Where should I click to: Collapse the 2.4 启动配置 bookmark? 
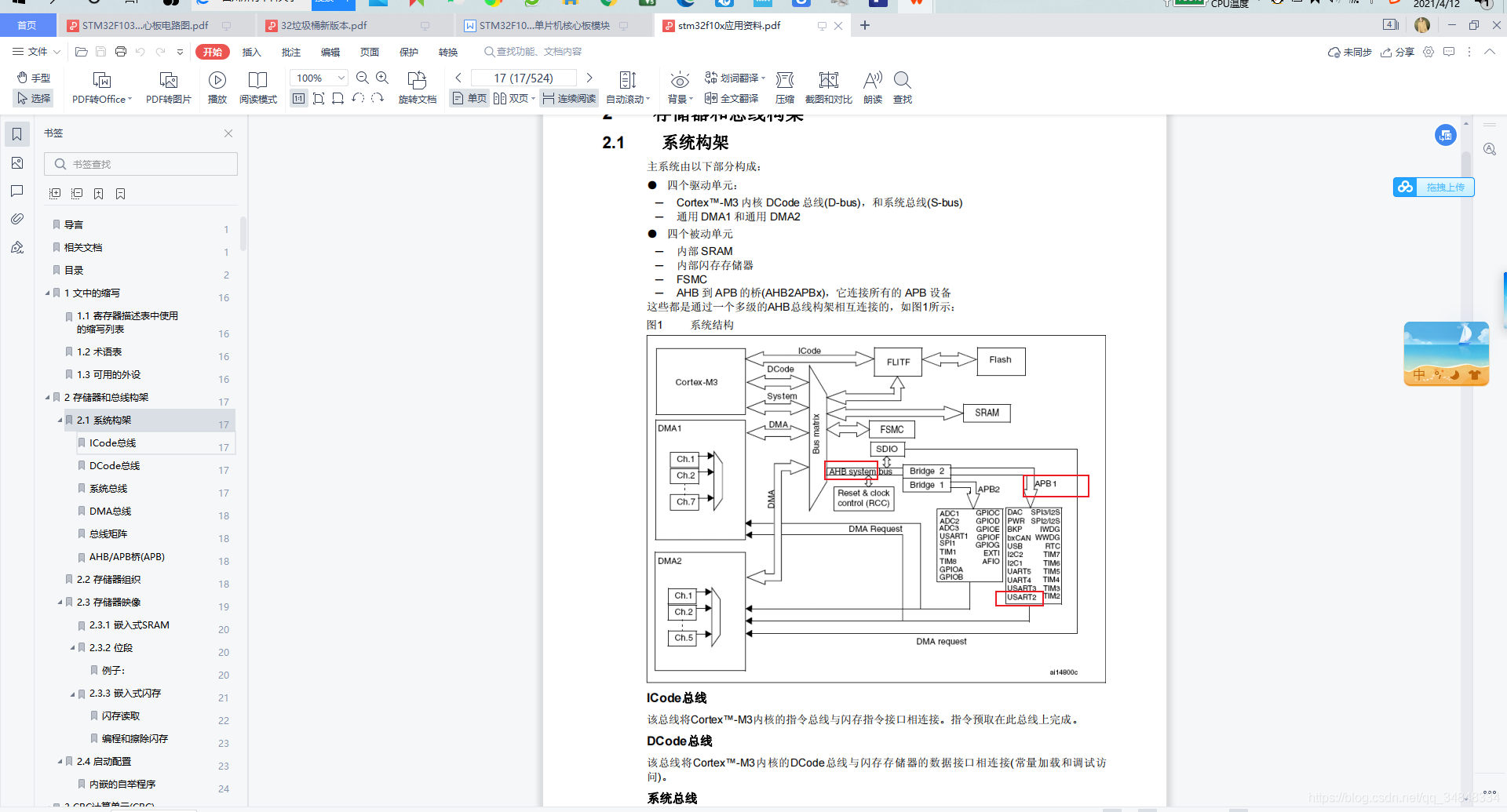point(60,762)
